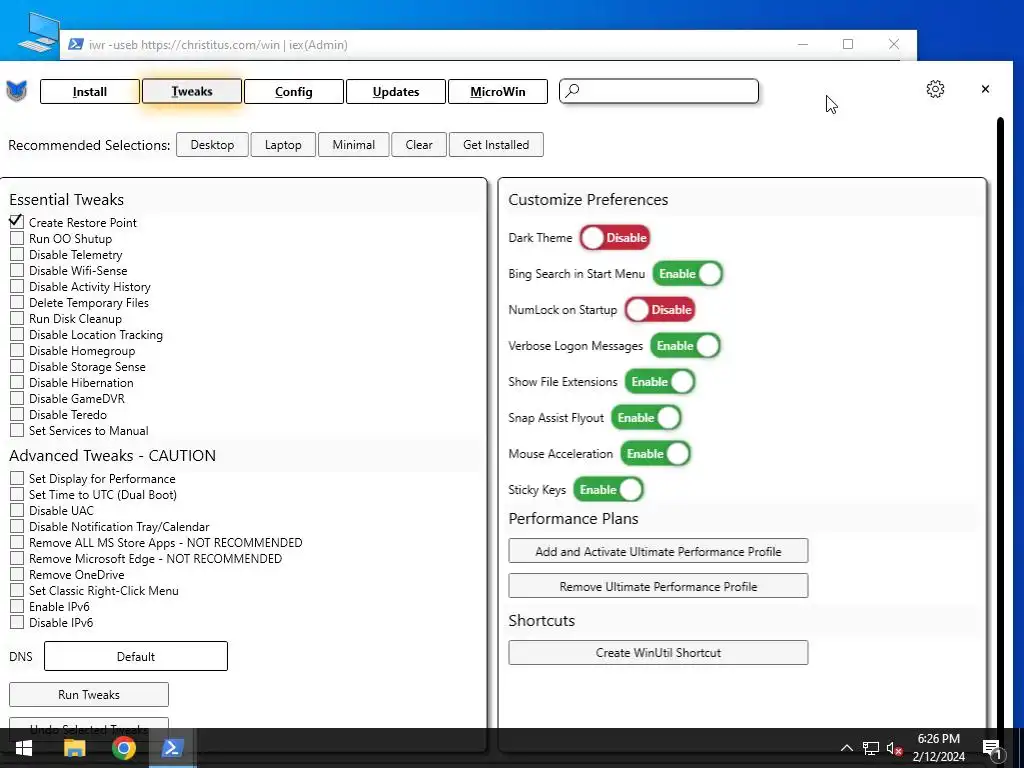
Task: Open the settings gear menu
Action: (935, 89)
